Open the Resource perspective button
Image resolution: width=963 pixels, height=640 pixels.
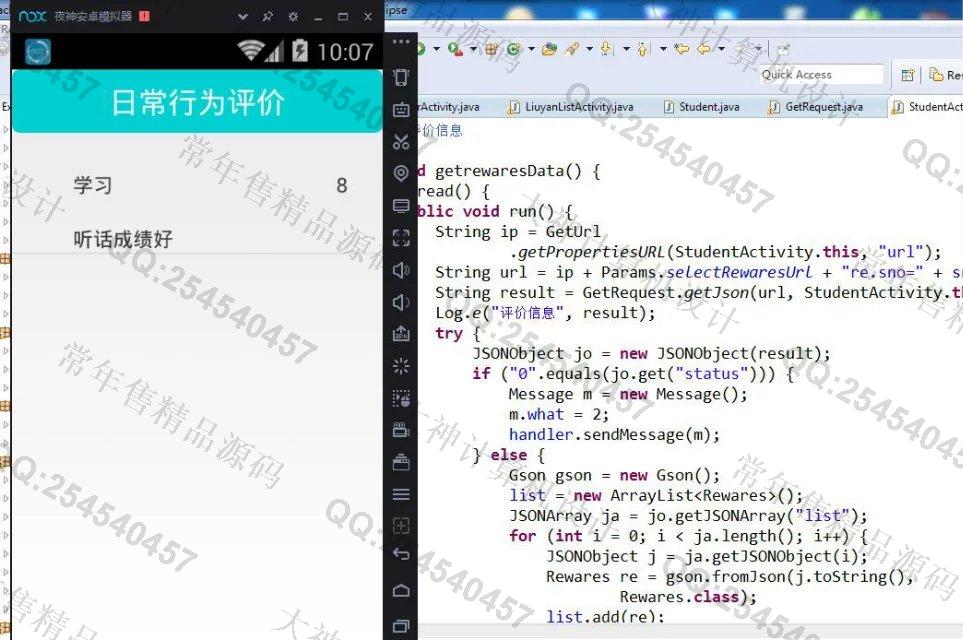tap(945, 75)
